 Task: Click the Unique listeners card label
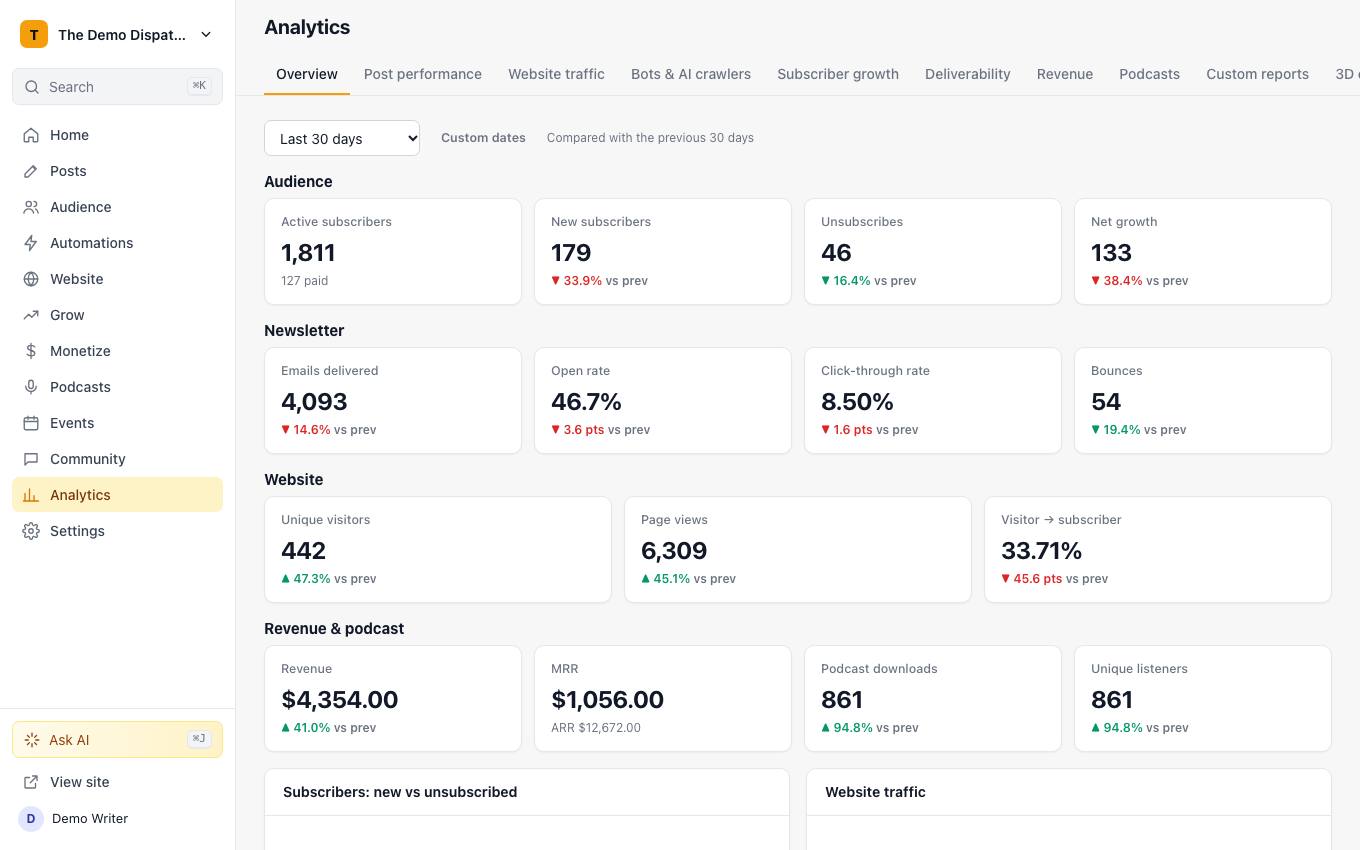point(1139,669)
